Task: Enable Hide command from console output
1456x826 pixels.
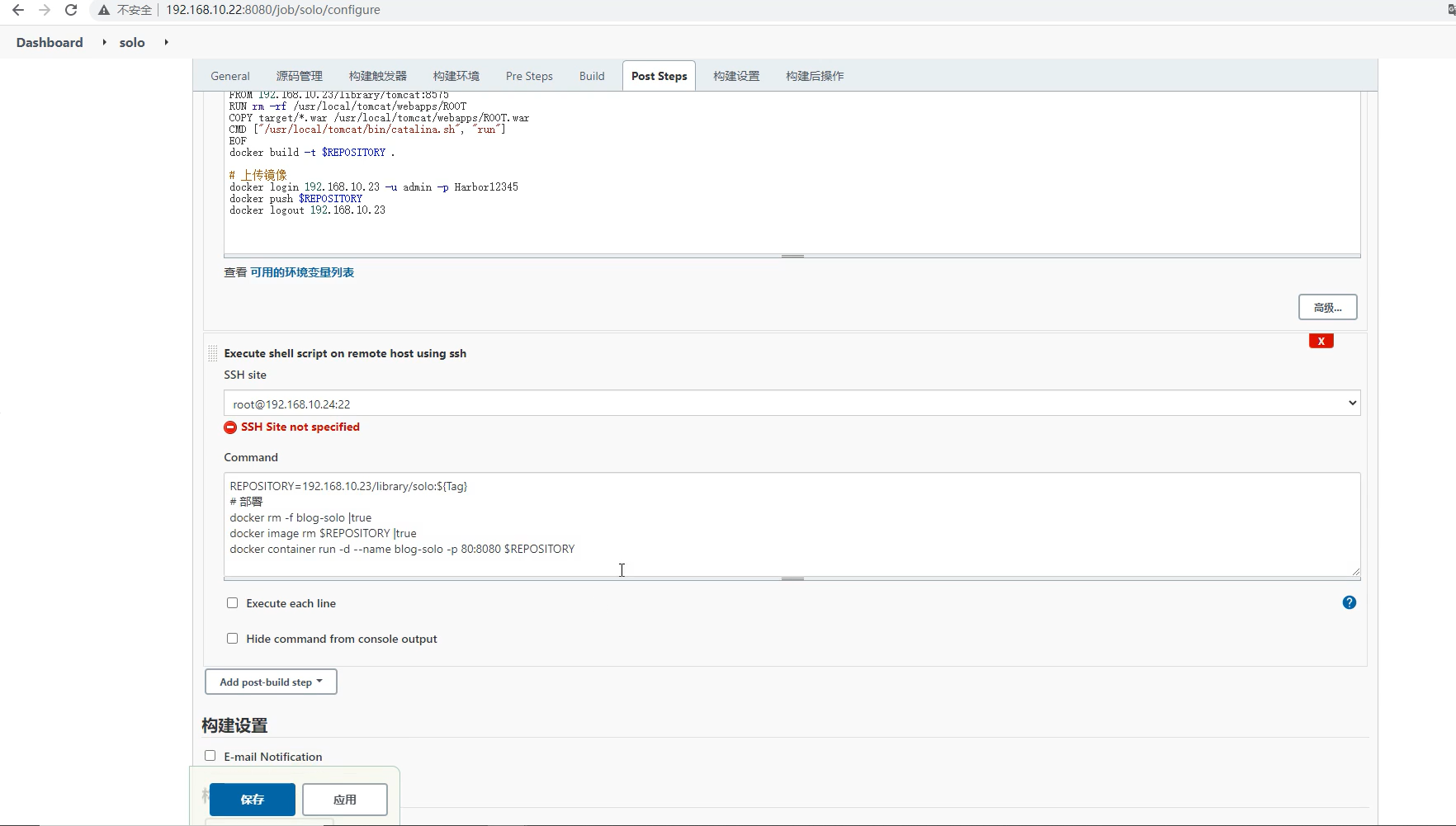Action: [x=233, y=639]
